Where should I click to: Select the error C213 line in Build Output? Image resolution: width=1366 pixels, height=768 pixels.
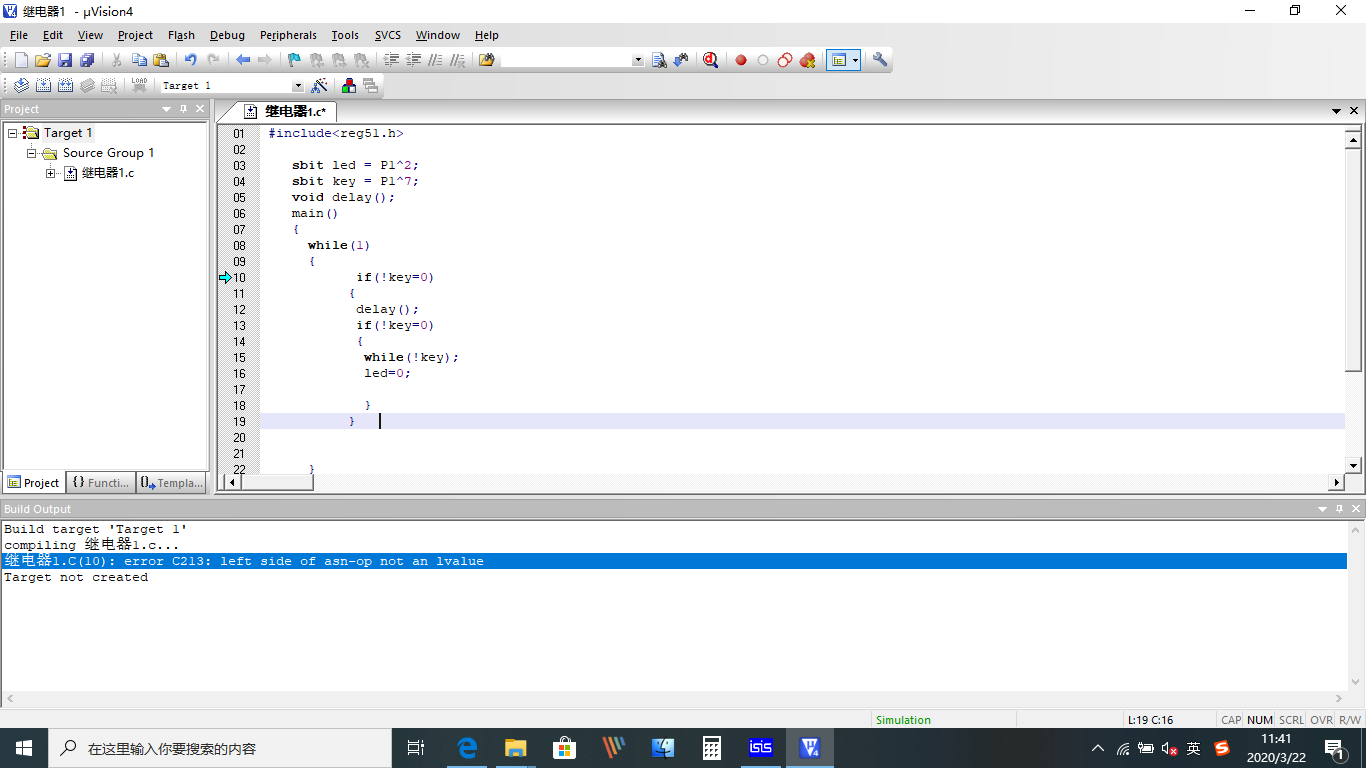pos(673,561)
